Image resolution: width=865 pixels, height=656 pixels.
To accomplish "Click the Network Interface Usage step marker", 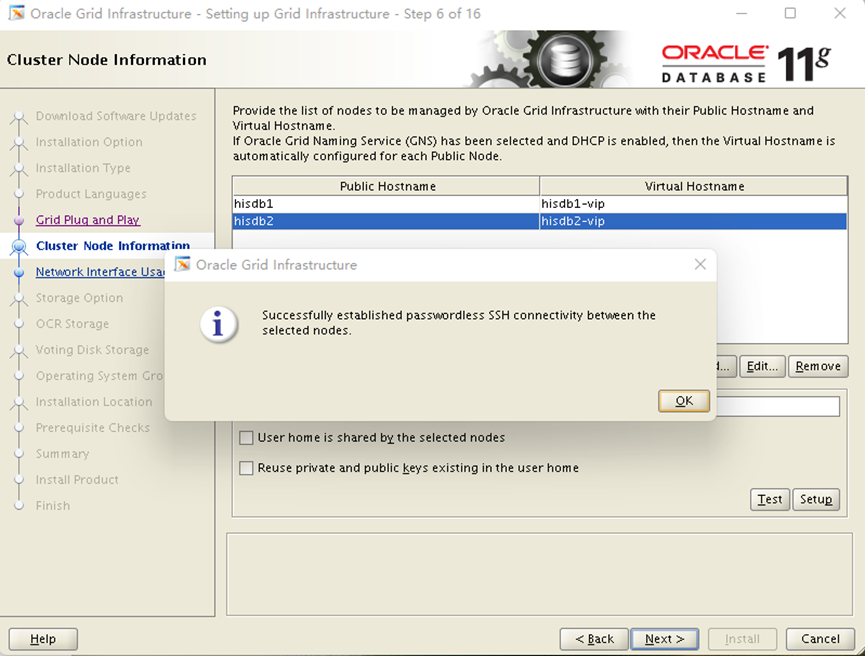I will click(x=19, y=272).
